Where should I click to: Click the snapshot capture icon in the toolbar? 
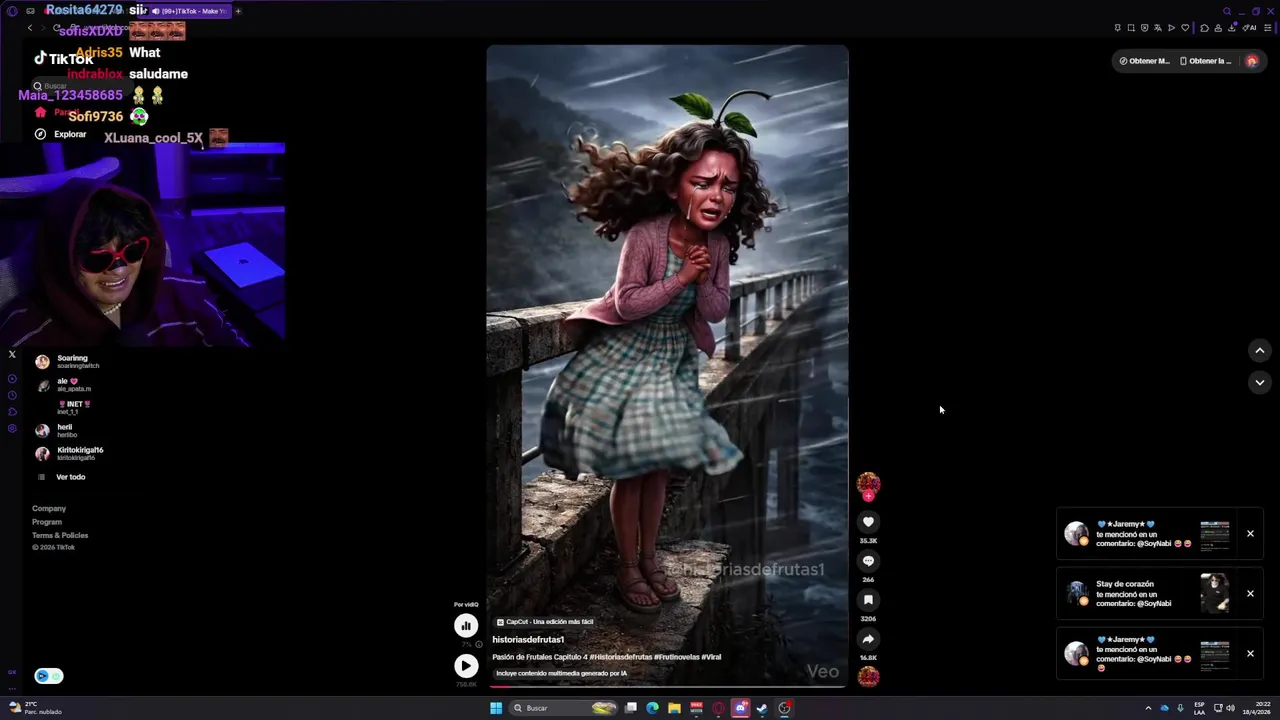click(1131, 28)
